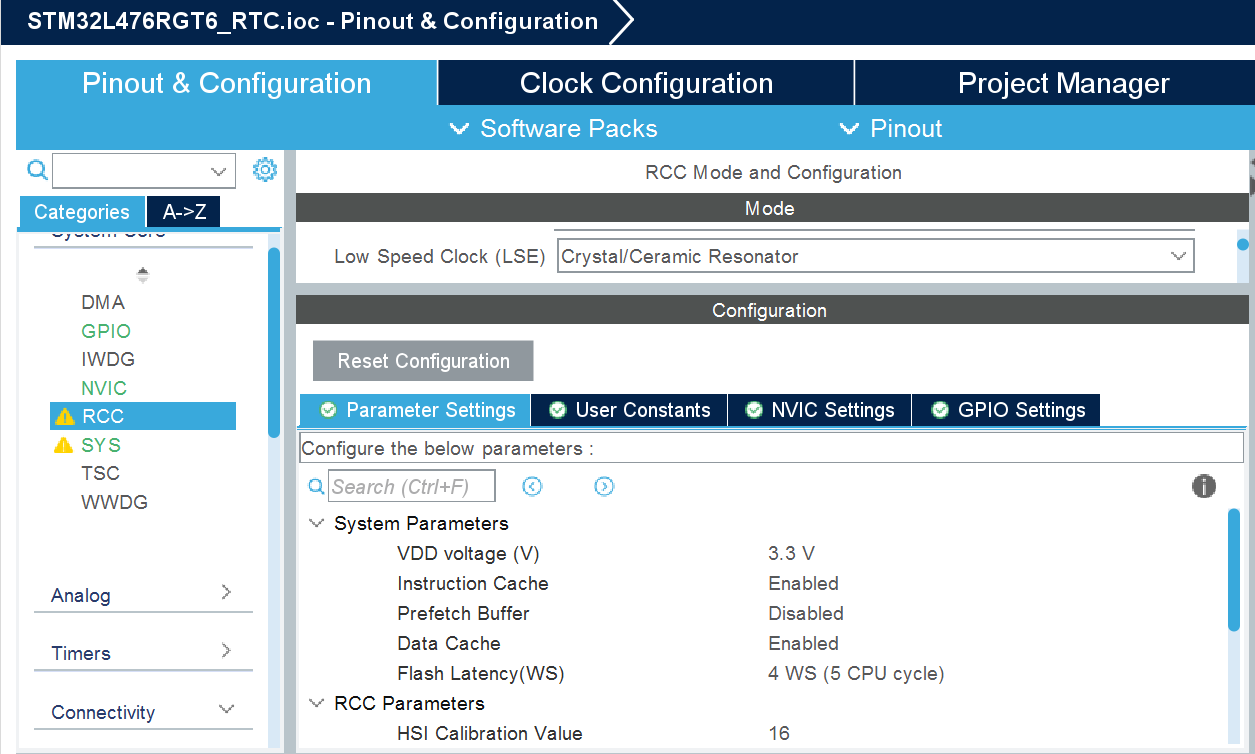Select NVIC in the category list
Screen dimensions: 1255x754
(x=104, y=388)
